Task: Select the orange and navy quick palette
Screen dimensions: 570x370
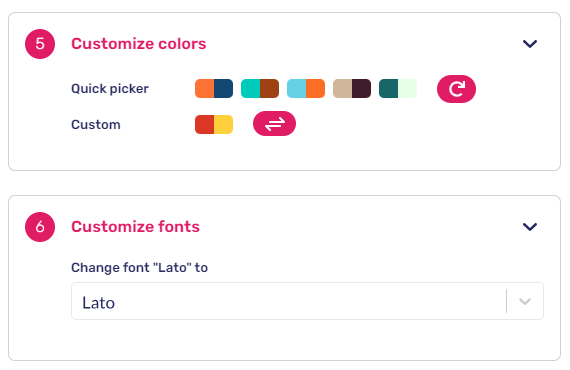Action: tap(214, 89)
